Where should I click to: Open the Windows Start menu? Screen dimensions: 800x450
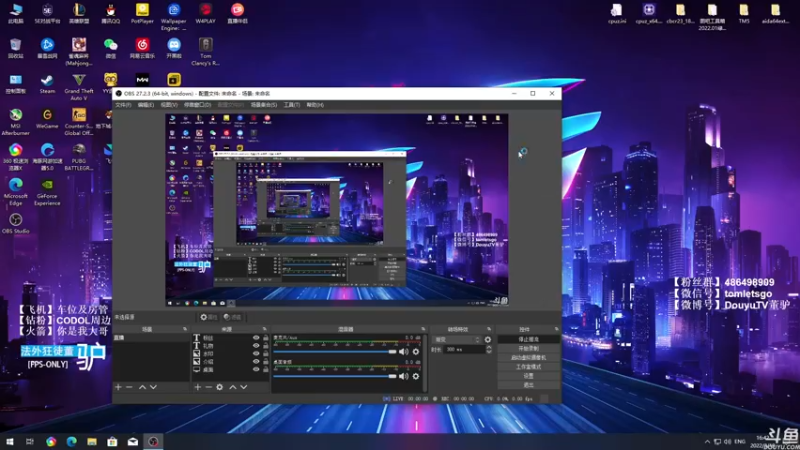coord(10,442)
